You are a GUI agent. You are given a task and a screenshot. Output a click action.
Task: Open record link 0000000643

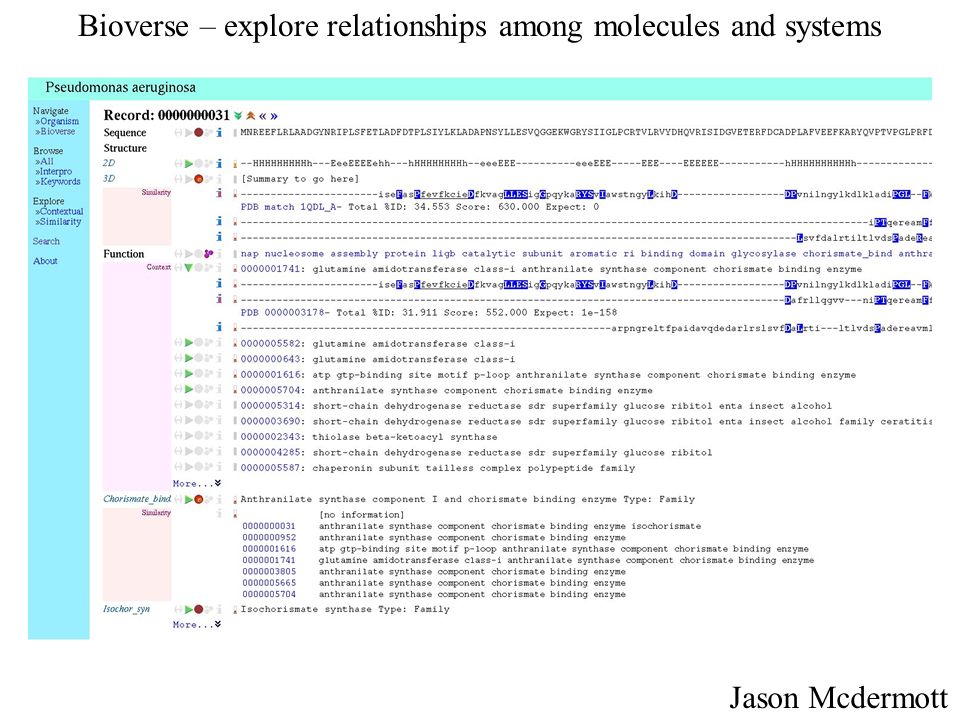tap(271, 359)
